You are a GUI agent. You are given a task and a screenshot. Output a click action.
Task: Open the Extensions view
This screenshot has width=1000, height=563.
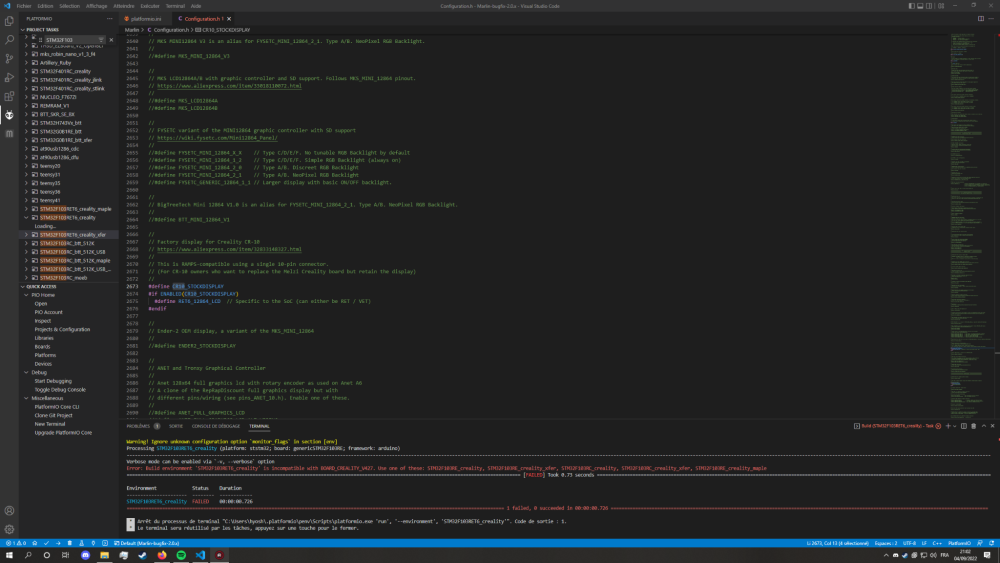coord(9,96)
